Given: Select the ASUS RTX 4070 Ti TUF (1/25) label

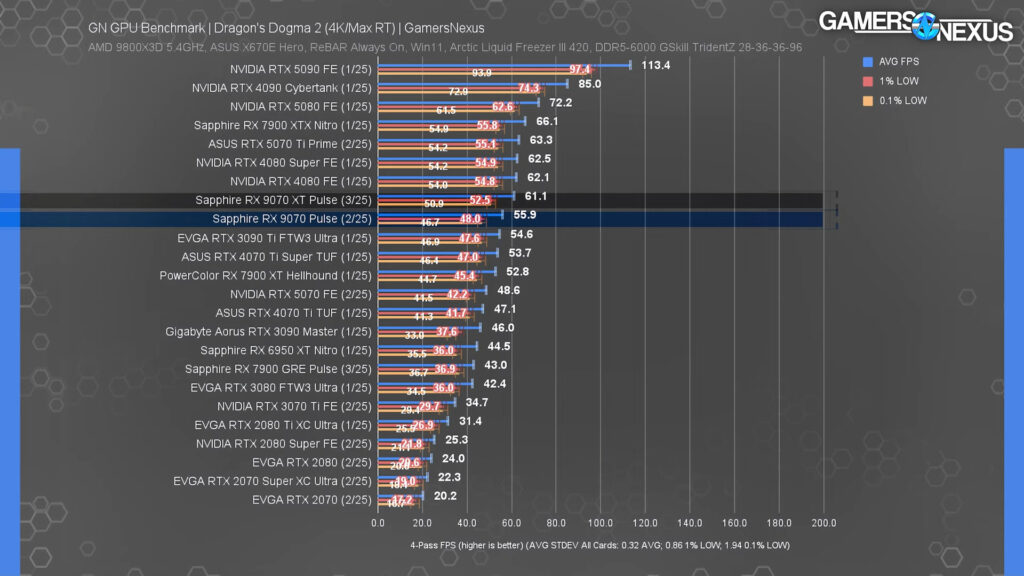Looking at the screenshot, I should point(293,313).
